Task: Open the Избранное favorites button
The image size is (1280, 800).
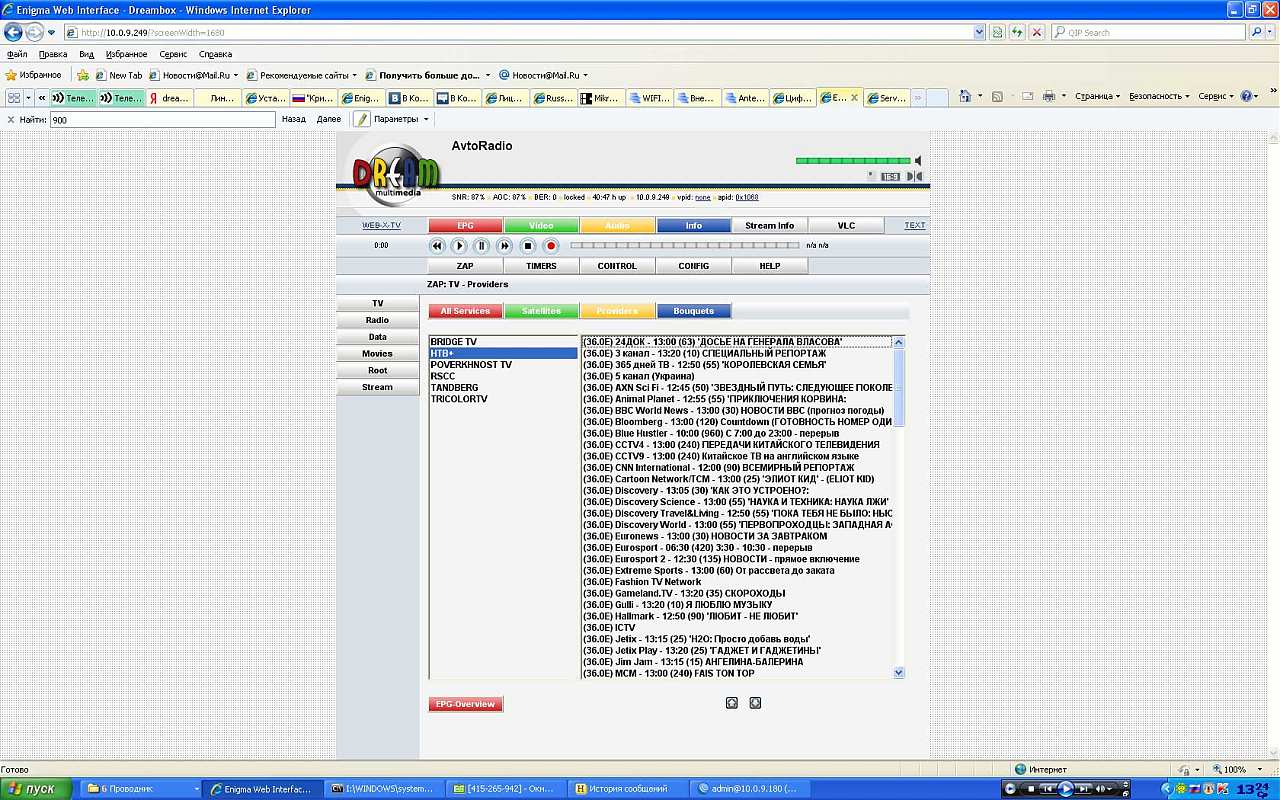Action: coord(34,75)
